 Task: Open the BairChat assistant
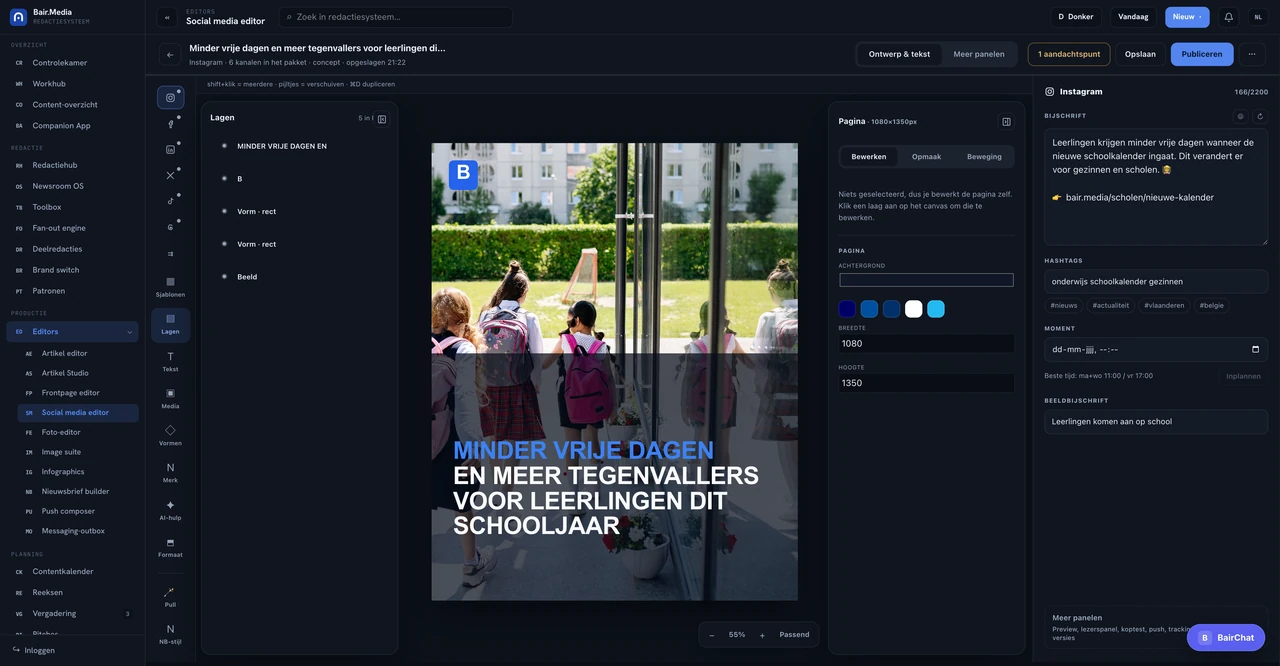1226,637
